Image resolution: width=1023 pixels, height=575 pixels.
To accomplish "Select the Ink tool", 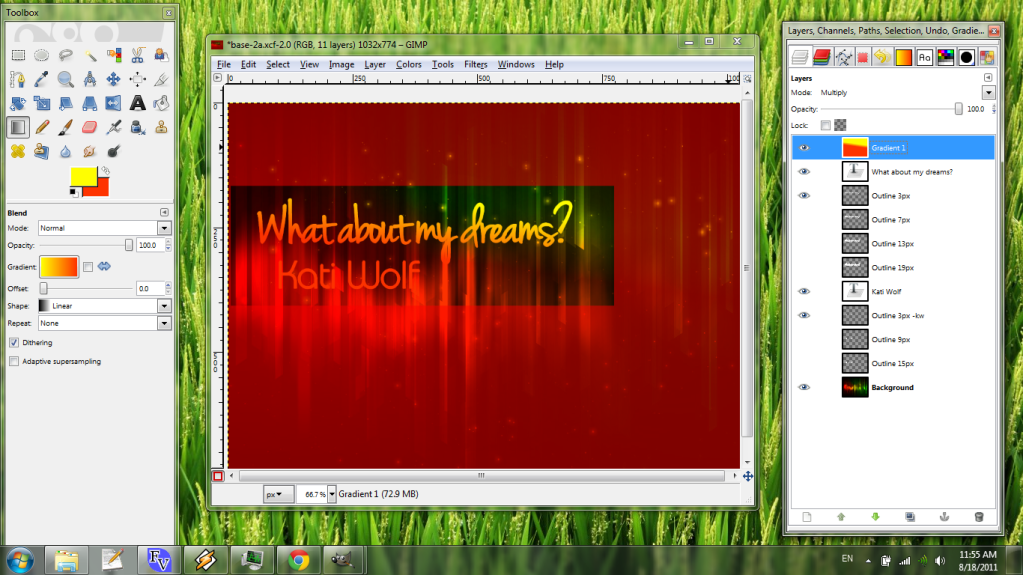I will tap(137, 127).
